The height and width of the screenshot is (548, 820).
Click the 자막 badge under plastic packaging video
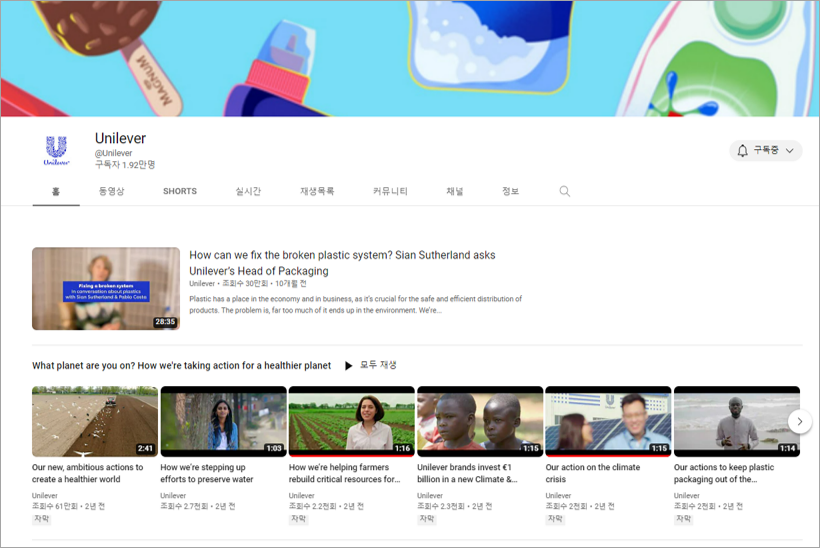coord(683,519)
